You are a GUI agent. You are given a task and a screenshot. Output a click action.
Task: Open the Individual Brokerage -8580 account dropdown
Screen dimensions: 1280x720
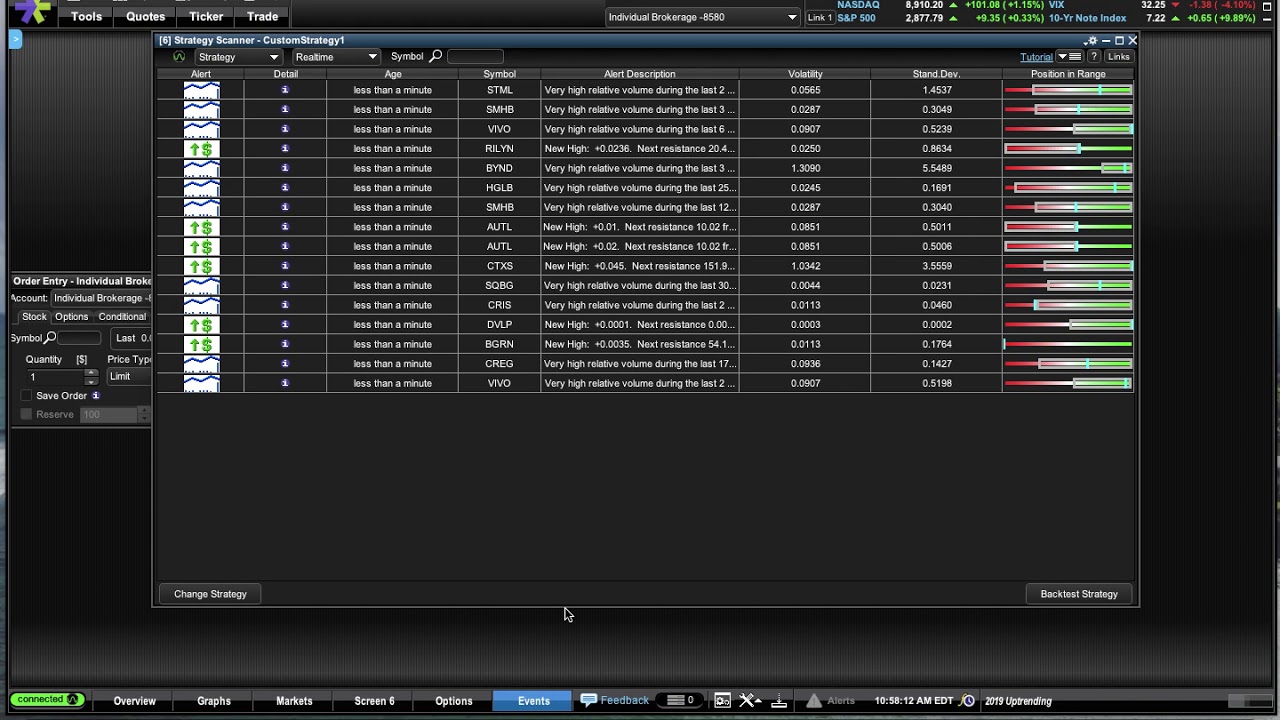click(702, 17)
